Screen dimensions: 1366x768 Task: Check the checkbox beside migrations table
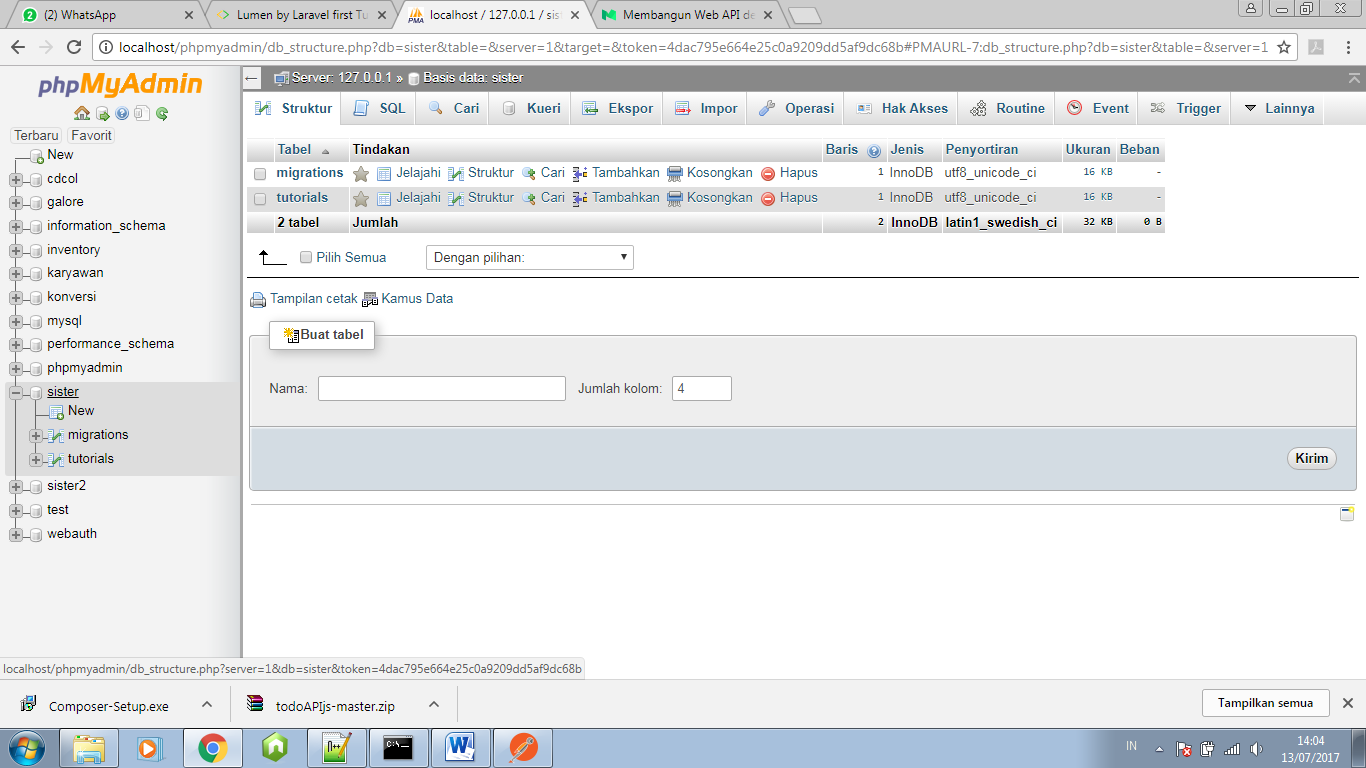(261, 172)
